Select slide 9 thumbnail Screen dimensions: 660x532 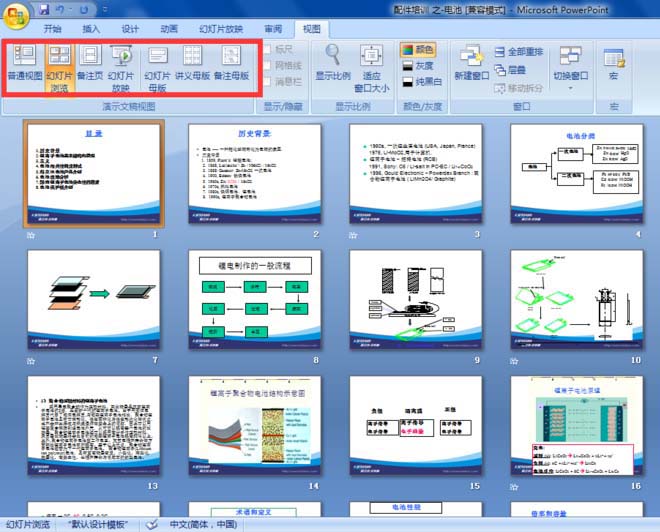point(416,300)
